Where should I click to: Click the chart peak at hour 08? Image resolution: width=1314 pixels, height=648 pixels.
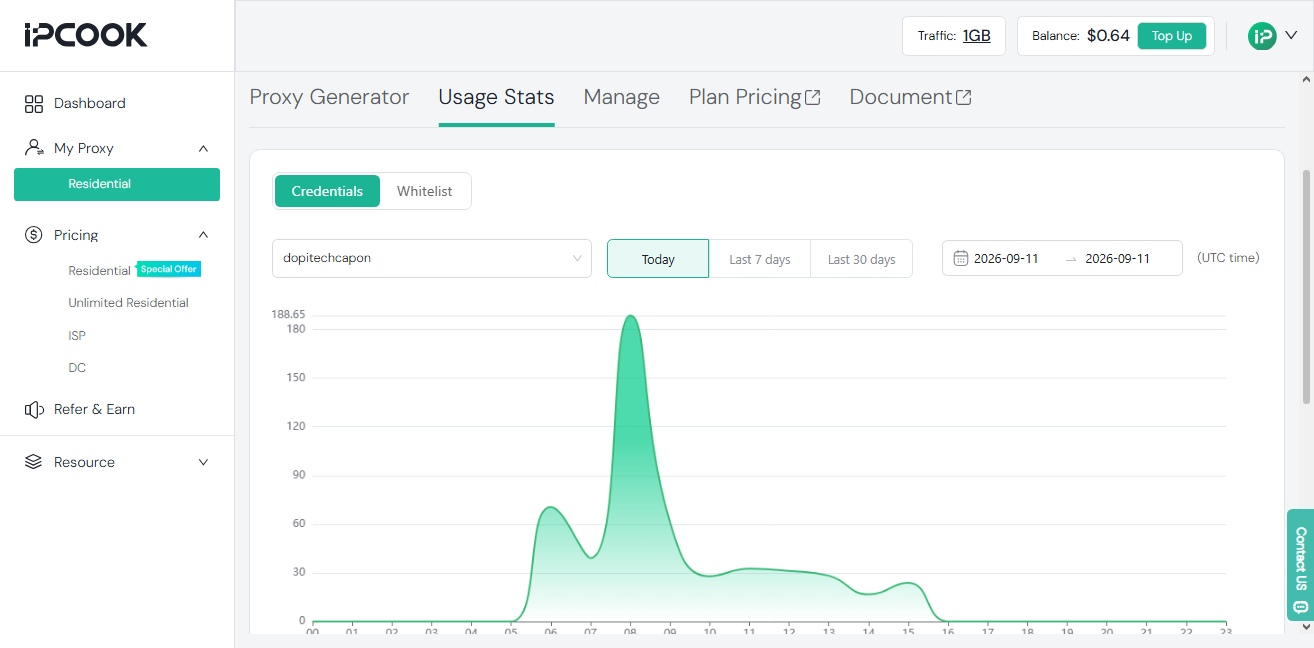tap(630, 316)
